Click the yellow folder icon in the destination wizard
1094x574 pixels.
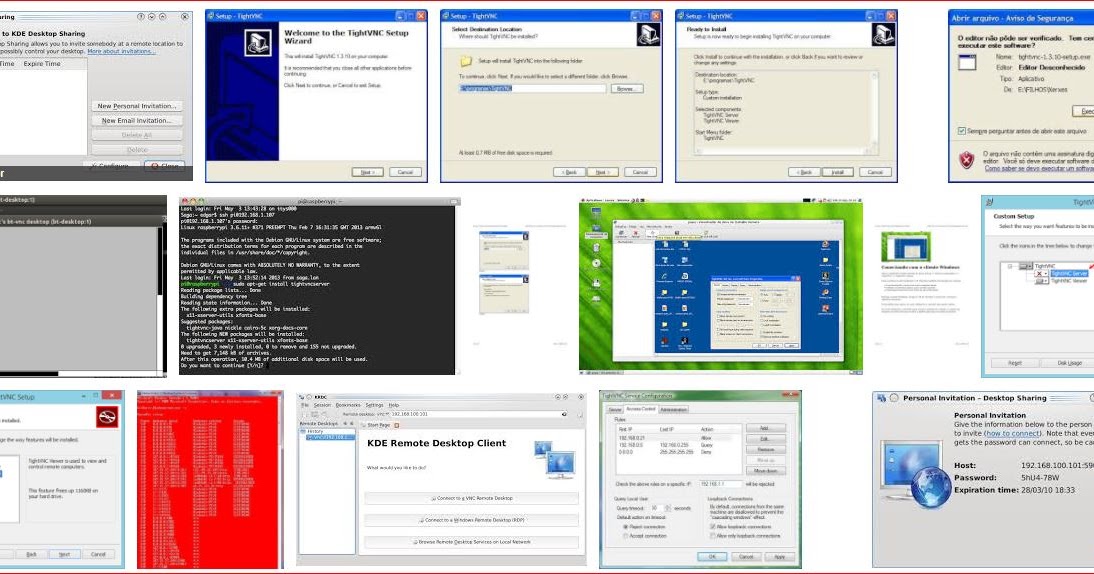click(x=466, y=61)
